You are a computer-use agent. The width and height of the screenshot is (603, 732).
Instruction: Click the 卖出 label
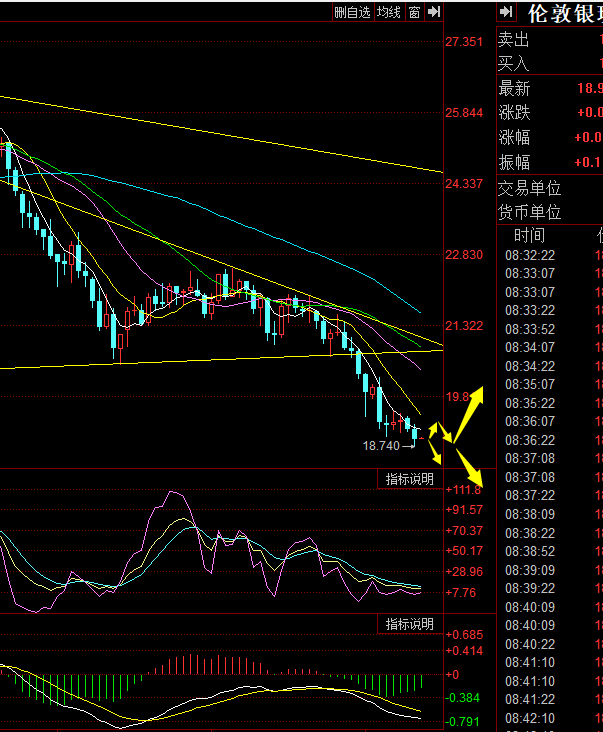[x=513, y=39]
